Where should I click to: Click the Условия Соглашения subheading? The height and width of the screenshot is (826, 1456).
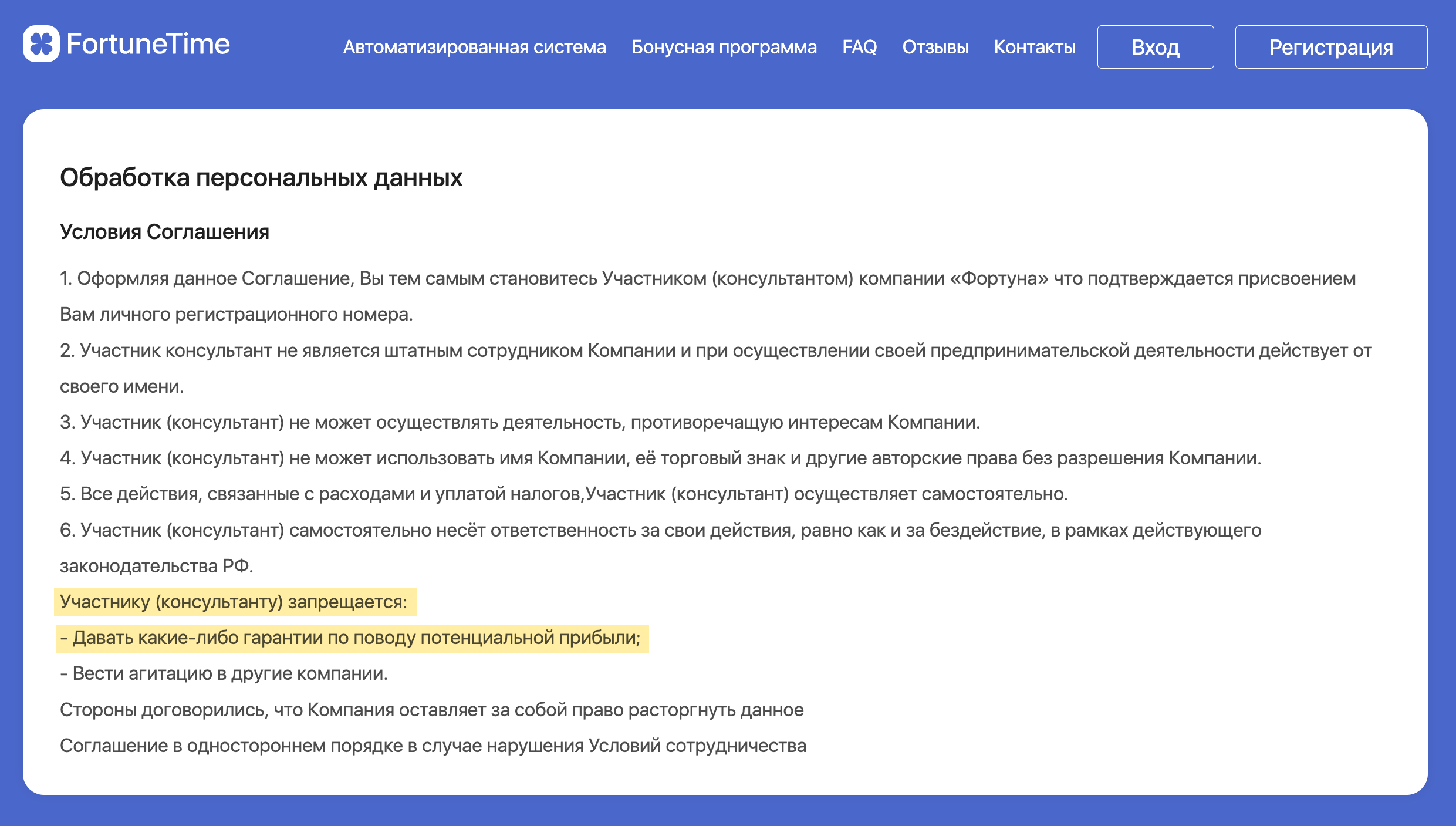pyautogui.click(x=164, y=232)
